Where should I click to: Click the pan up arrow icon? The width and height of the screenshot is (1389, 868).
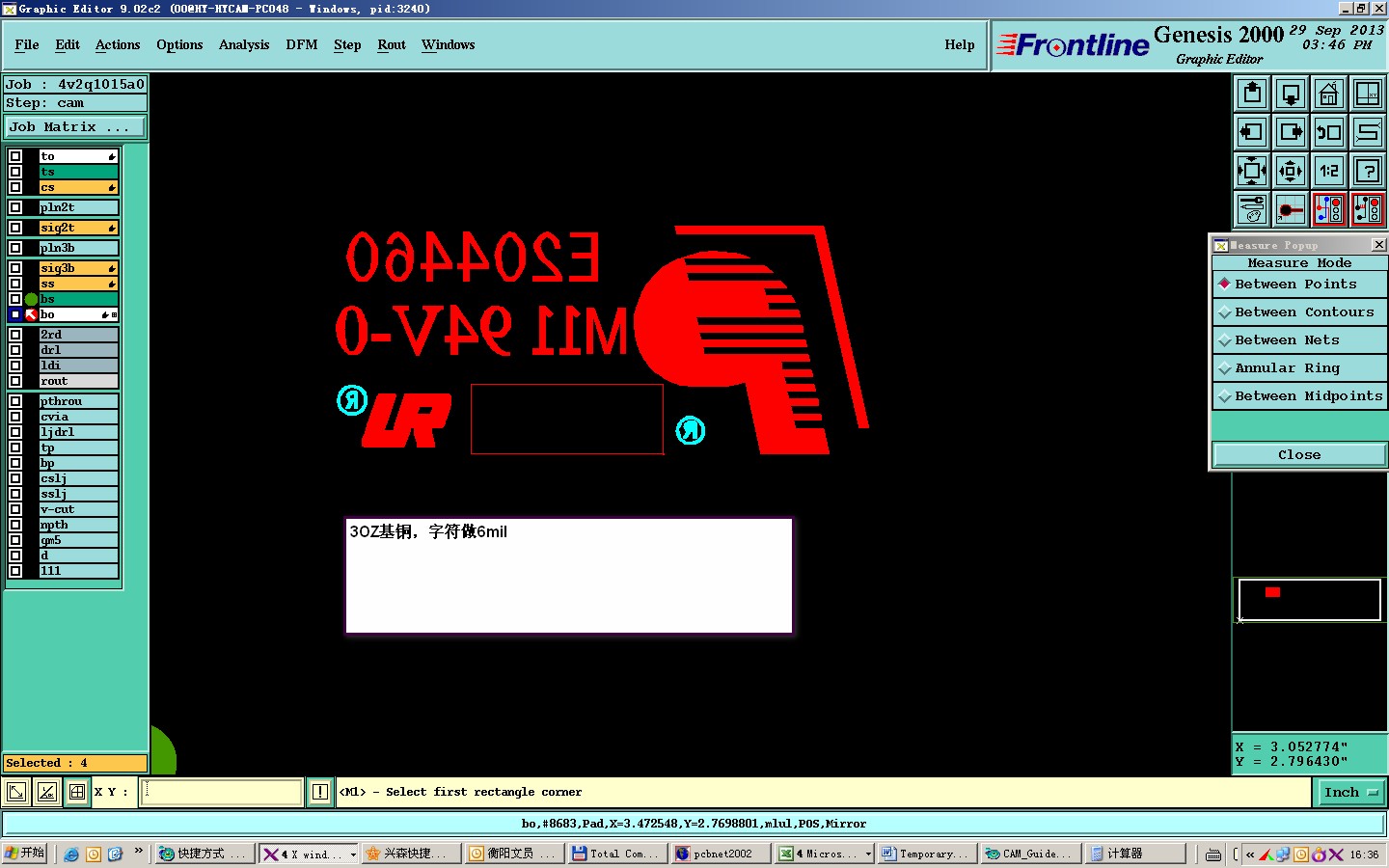click(1252, 94)
